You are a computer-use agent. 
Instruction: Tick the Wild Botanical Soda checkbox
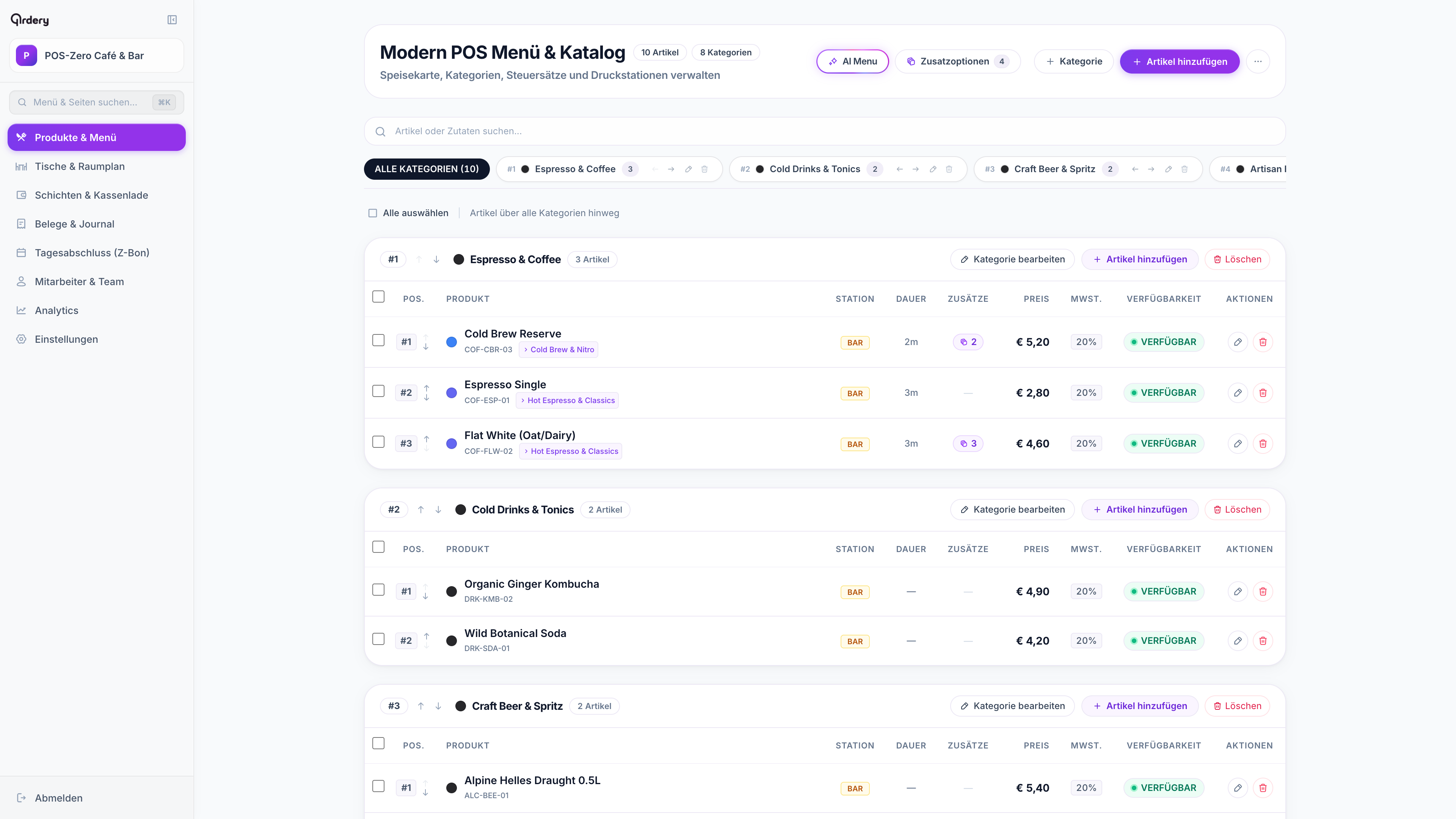coord(378,639)
